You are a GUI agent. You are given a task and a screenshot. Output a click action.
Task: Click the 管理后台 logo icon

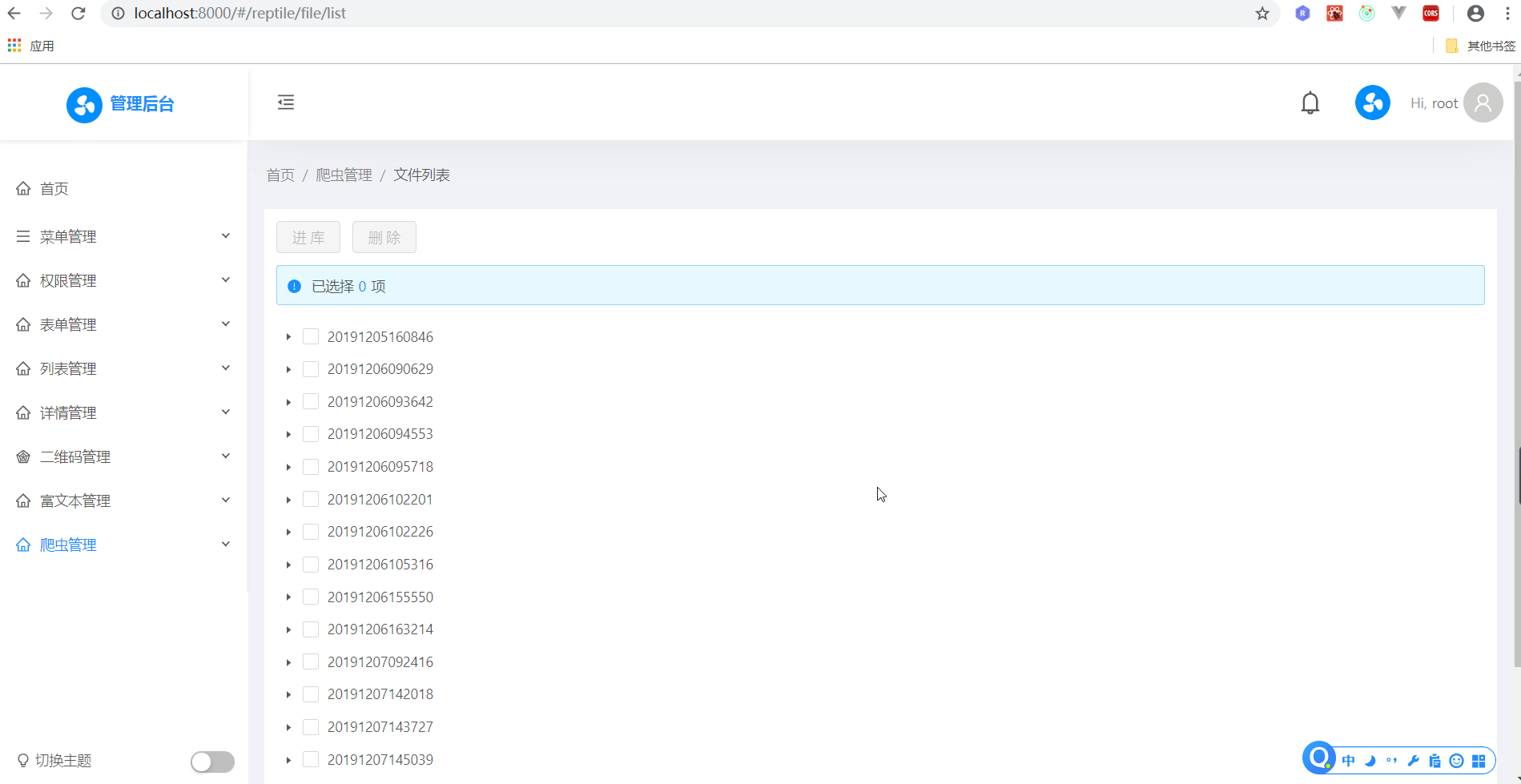click(x=84, y=105)
